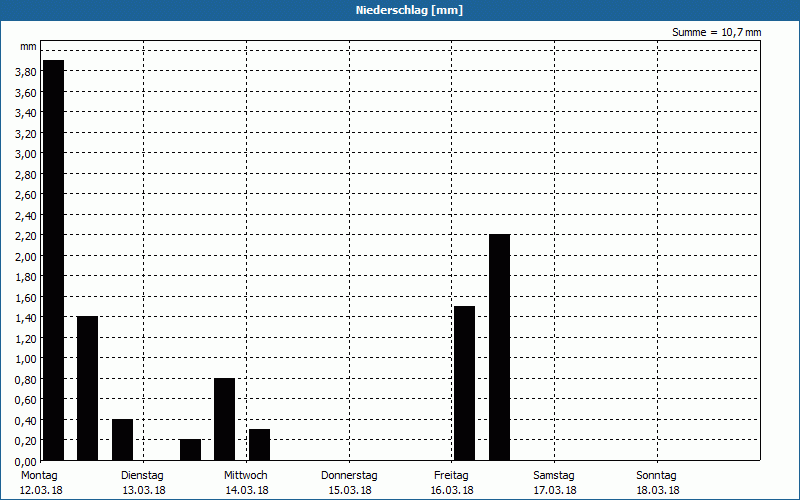Select the y-axis value '3,40'

point(26,113)
